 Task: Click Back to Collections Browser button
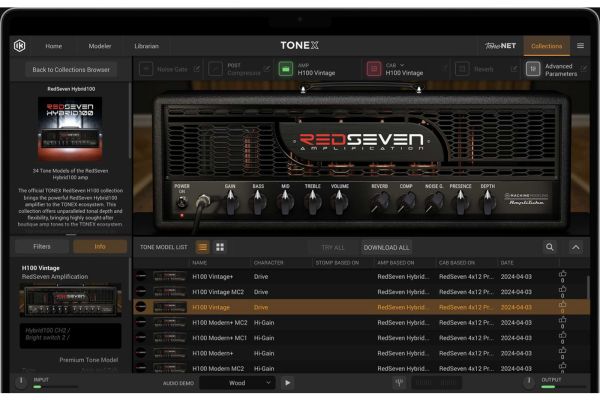coord(71,70)
